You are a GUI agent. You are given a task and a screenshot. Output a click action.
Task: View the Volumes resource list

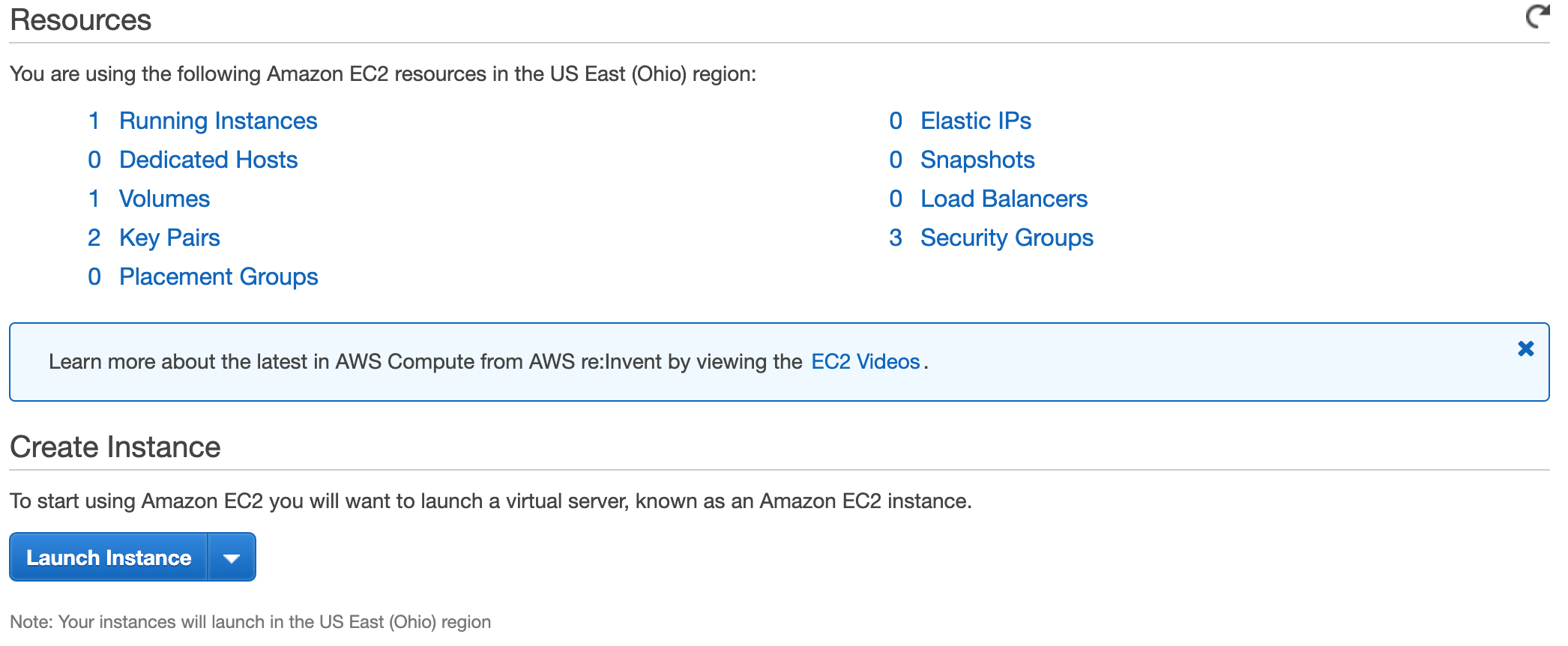164,199
